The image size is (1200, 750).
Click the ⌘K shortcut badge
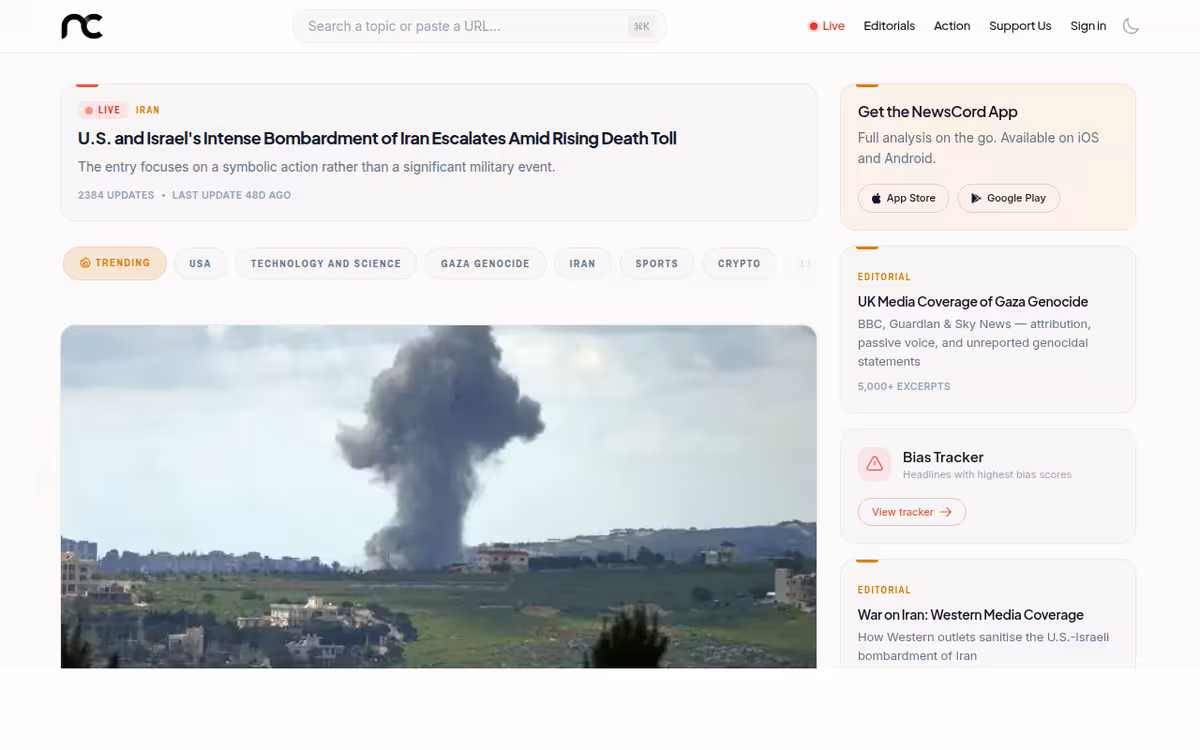[x=642, y=27]
